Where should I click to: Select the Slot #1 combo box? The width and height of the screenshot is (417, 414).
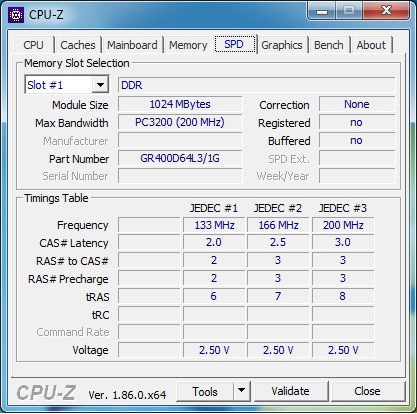[67, 85]
